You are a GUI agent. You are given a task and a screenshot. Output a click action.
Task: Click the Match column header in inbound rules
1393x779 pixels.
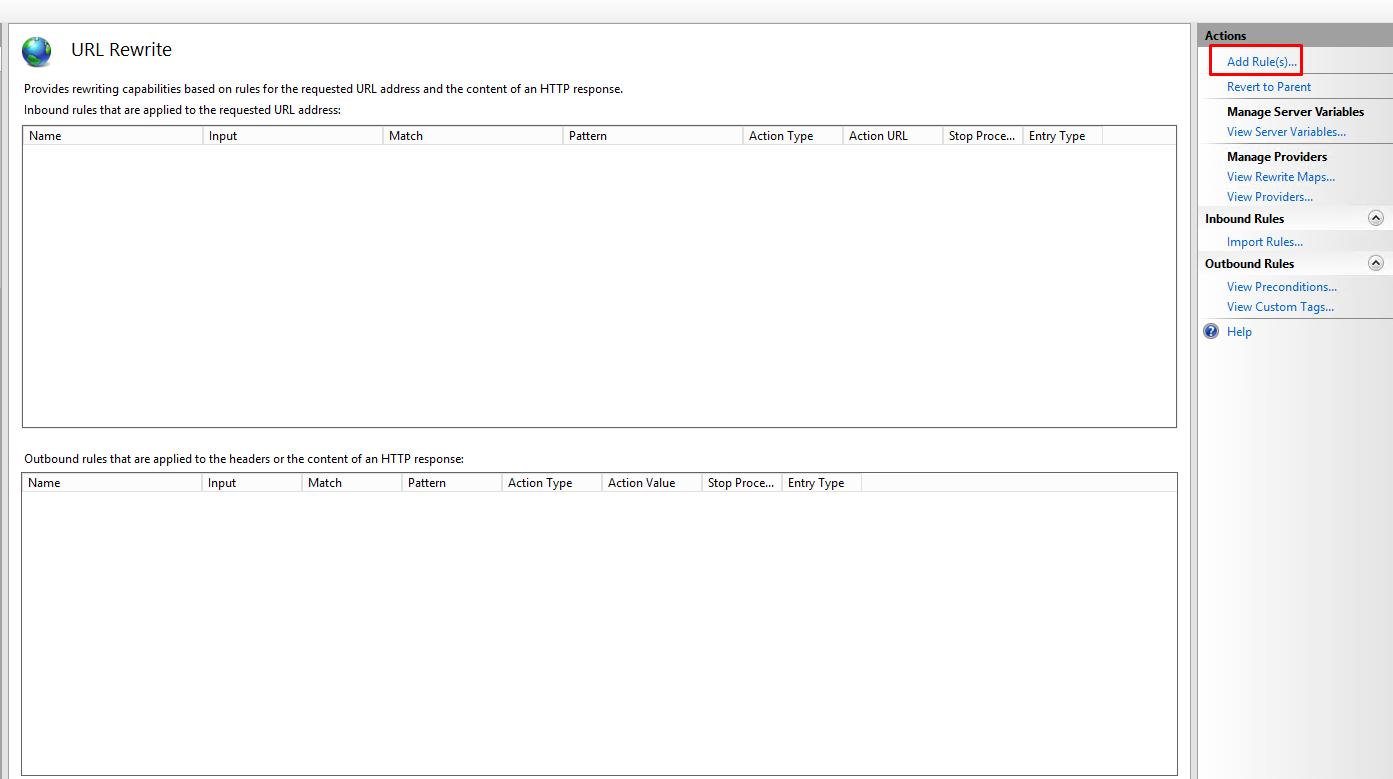[x=470, y=135]
